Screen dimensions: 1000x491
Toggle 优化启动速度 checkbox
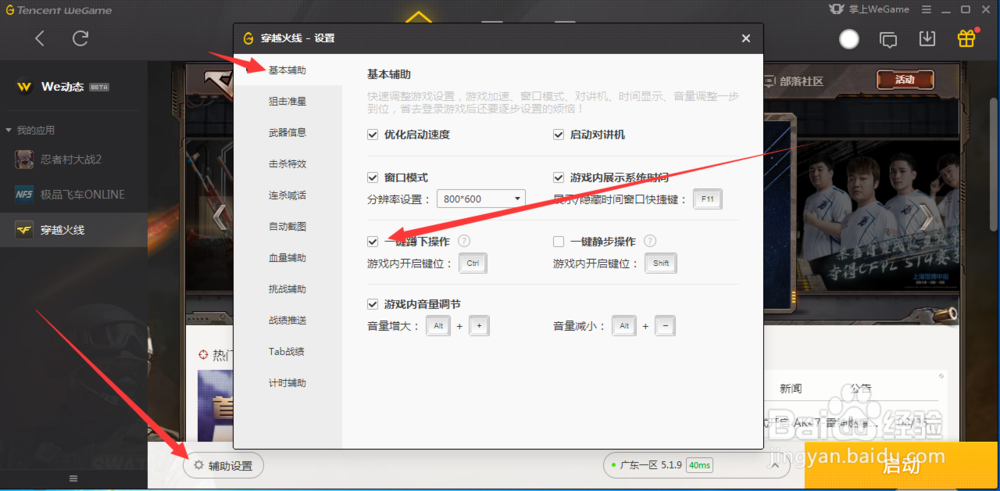point(372,135)
